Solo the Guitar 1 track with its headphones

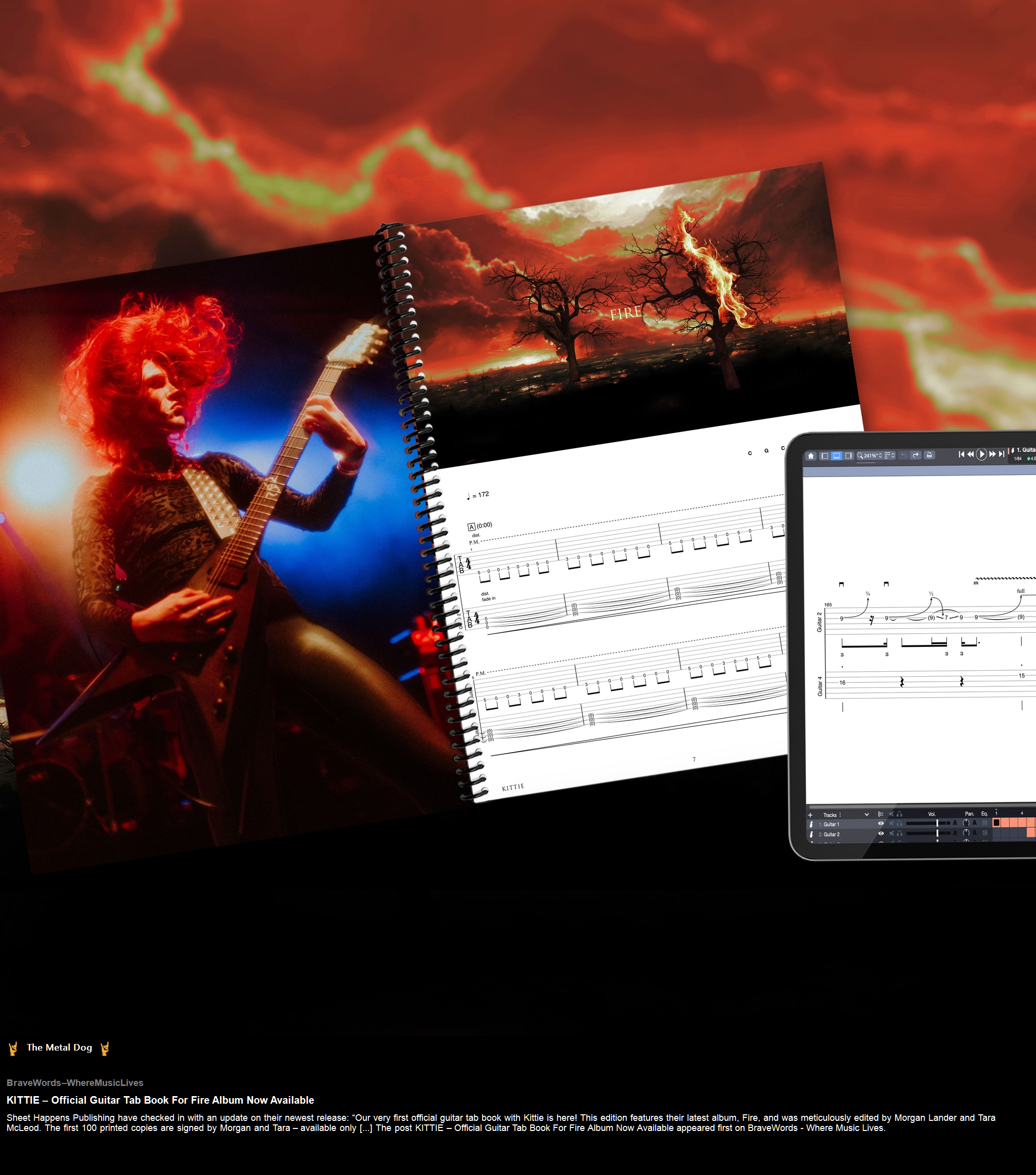pyautogui.click(x=900, y=824)
